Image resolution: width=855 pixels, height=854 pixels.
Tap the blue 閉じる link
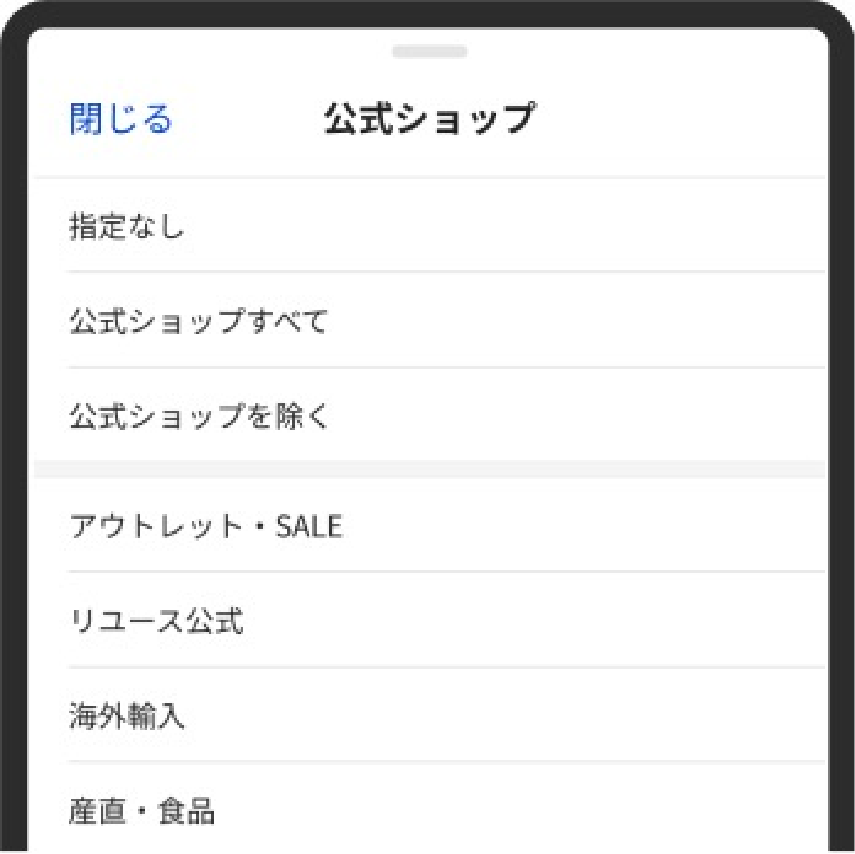coord(121,118)
